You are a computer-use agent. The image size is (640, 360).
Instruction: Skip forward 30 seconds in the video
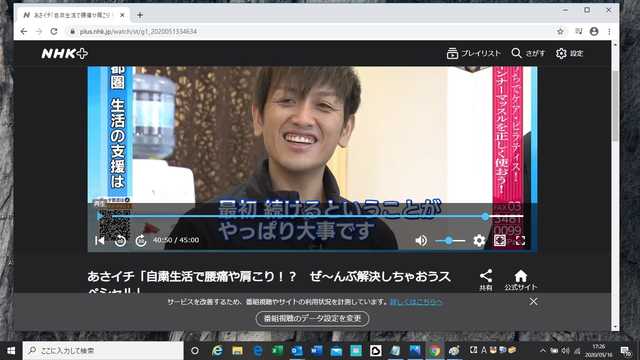tap(141, 240)
